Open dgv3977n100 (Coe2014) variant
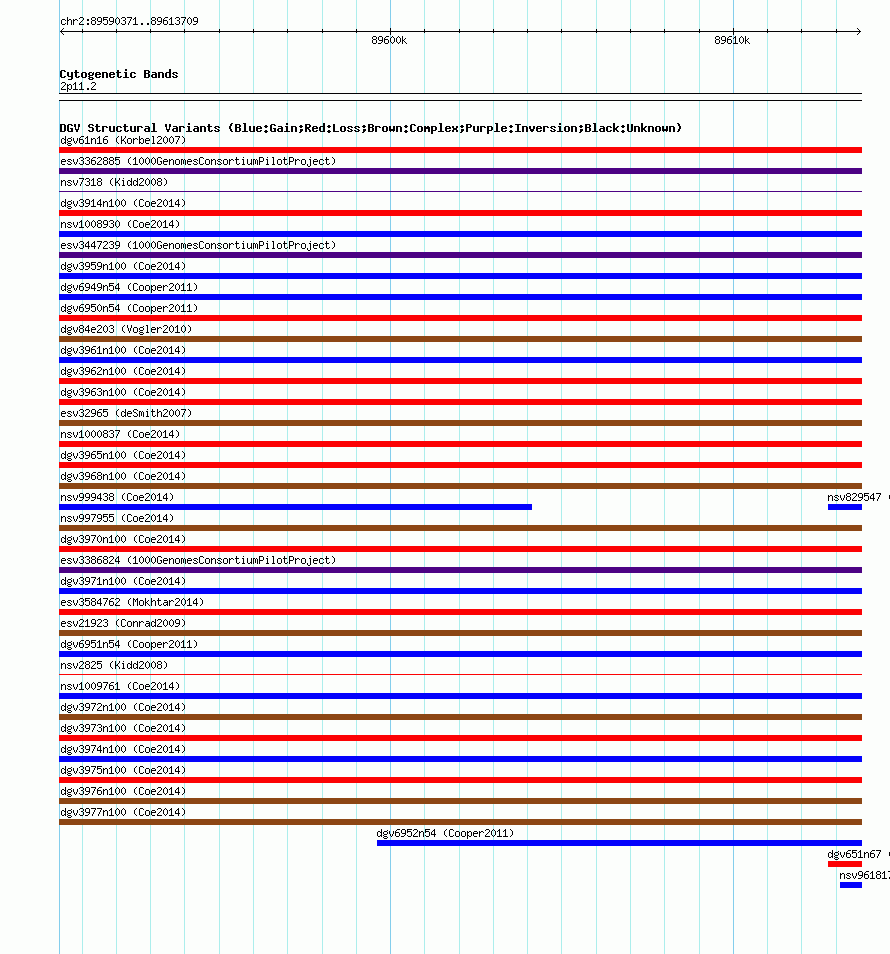 click(x=123, y=812)
